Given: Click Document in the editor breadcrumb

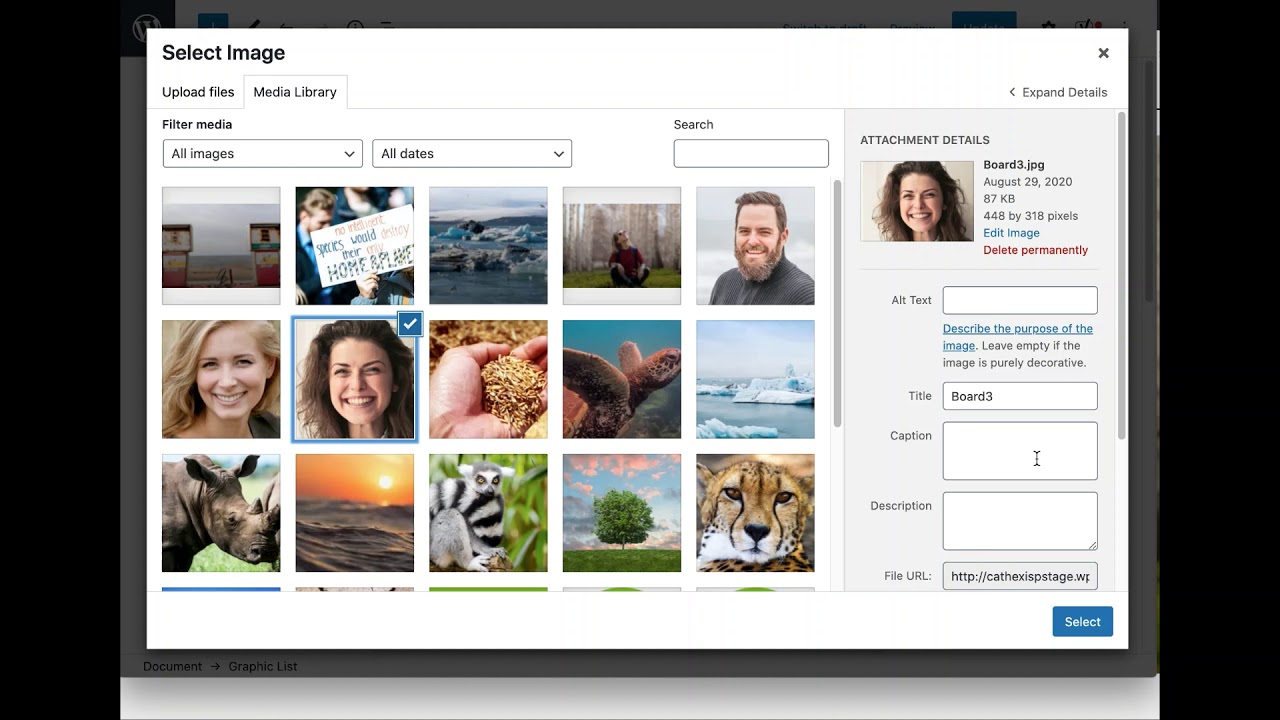Looking at the screenshot, I should tap(172, 666).
